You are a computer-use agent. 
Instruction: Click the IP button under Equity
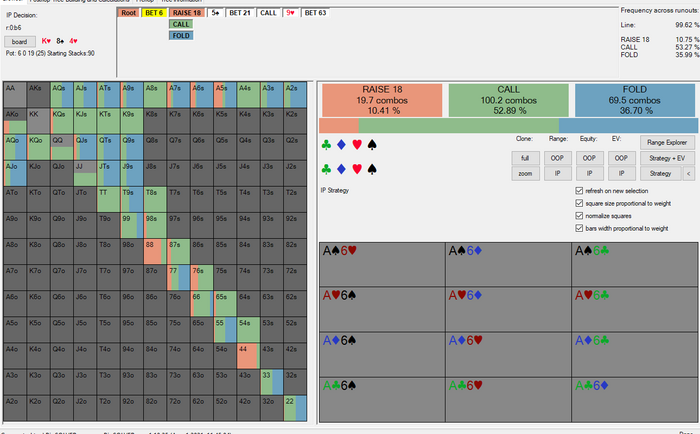tap(589, 173)
